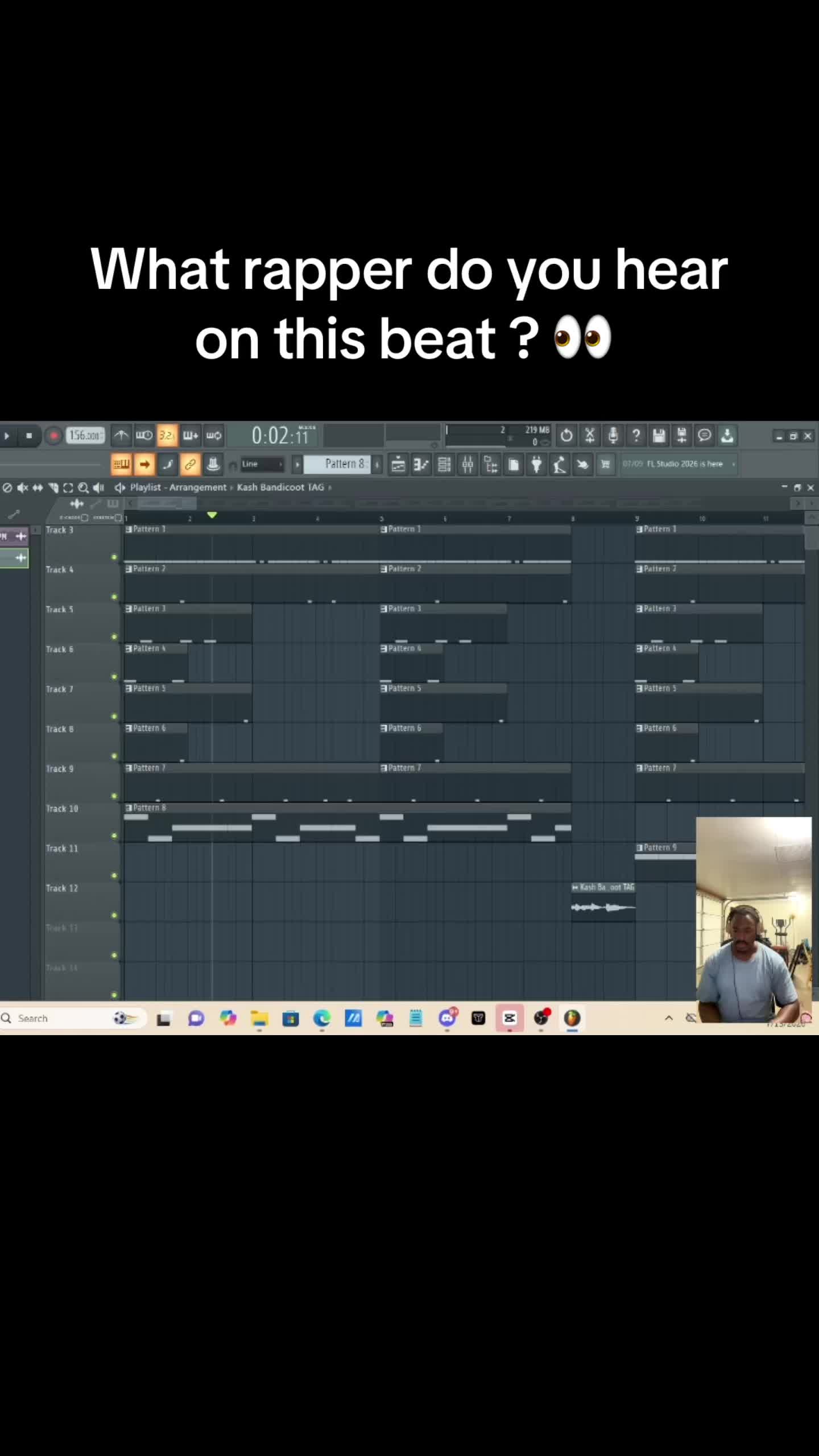Select the playlist slip tool
The height and width of the screenshot is (1456, 819).
[x=38, y=487]
